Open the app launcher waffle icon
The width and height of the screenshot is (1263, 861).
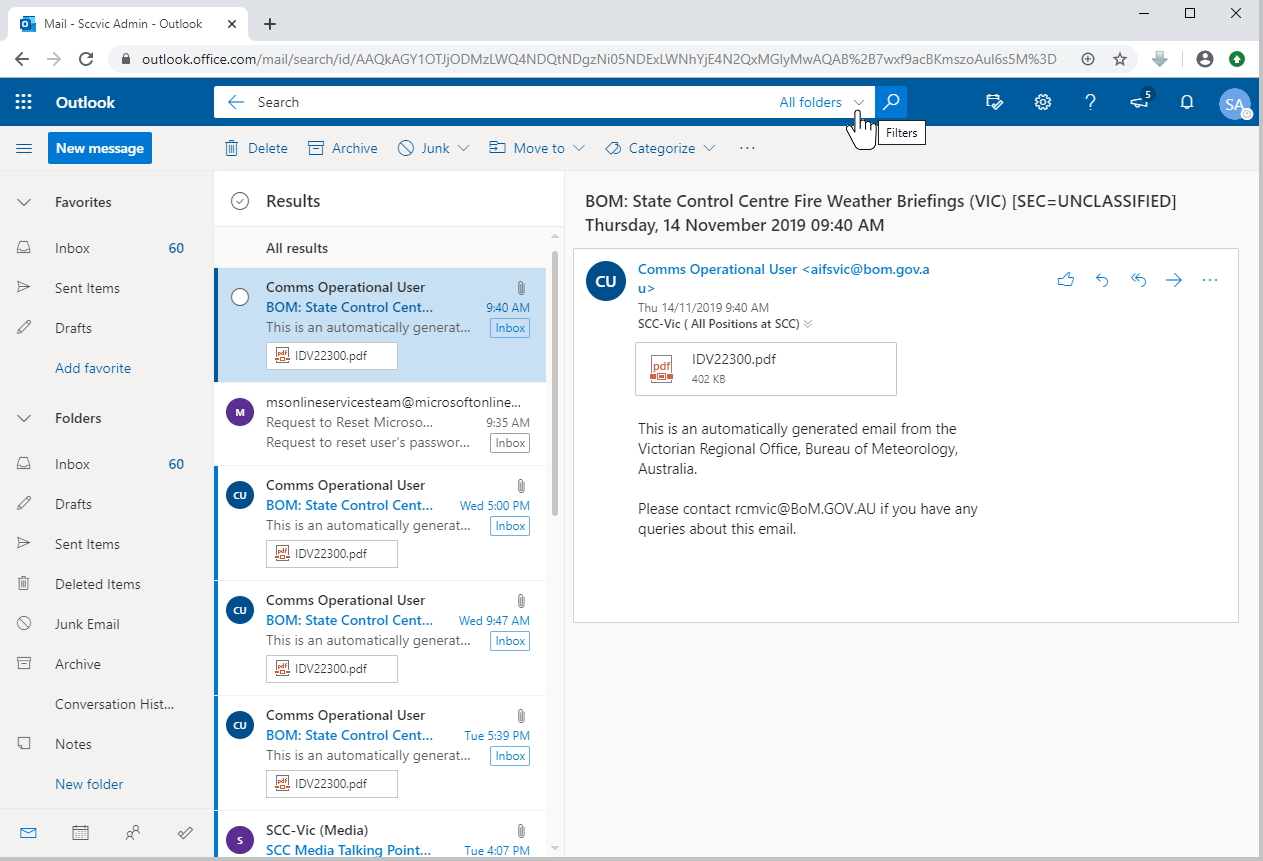24,102
